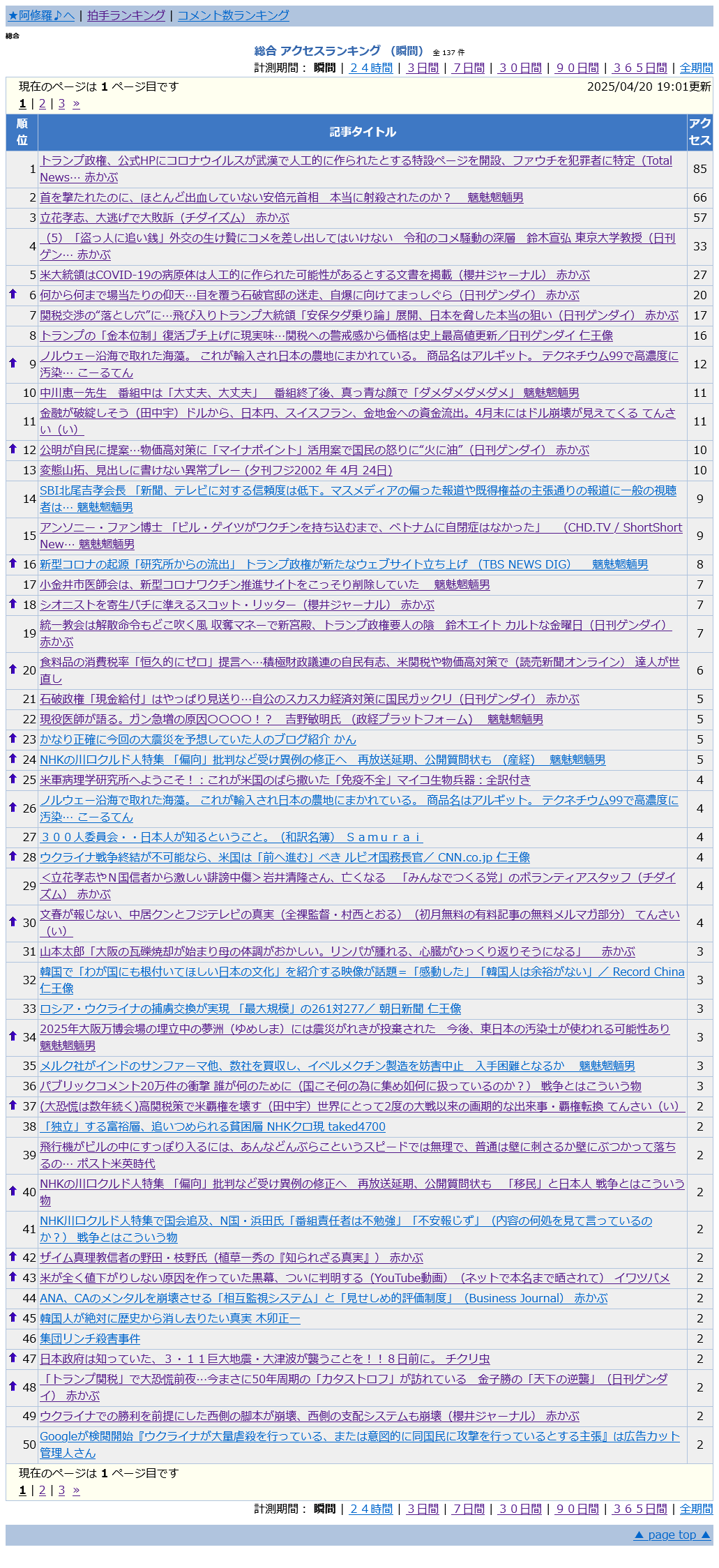Open the rank 44 article about ANA、CA
Viewport: 719px width, 1568px height.
click(x=324, y=1298)
